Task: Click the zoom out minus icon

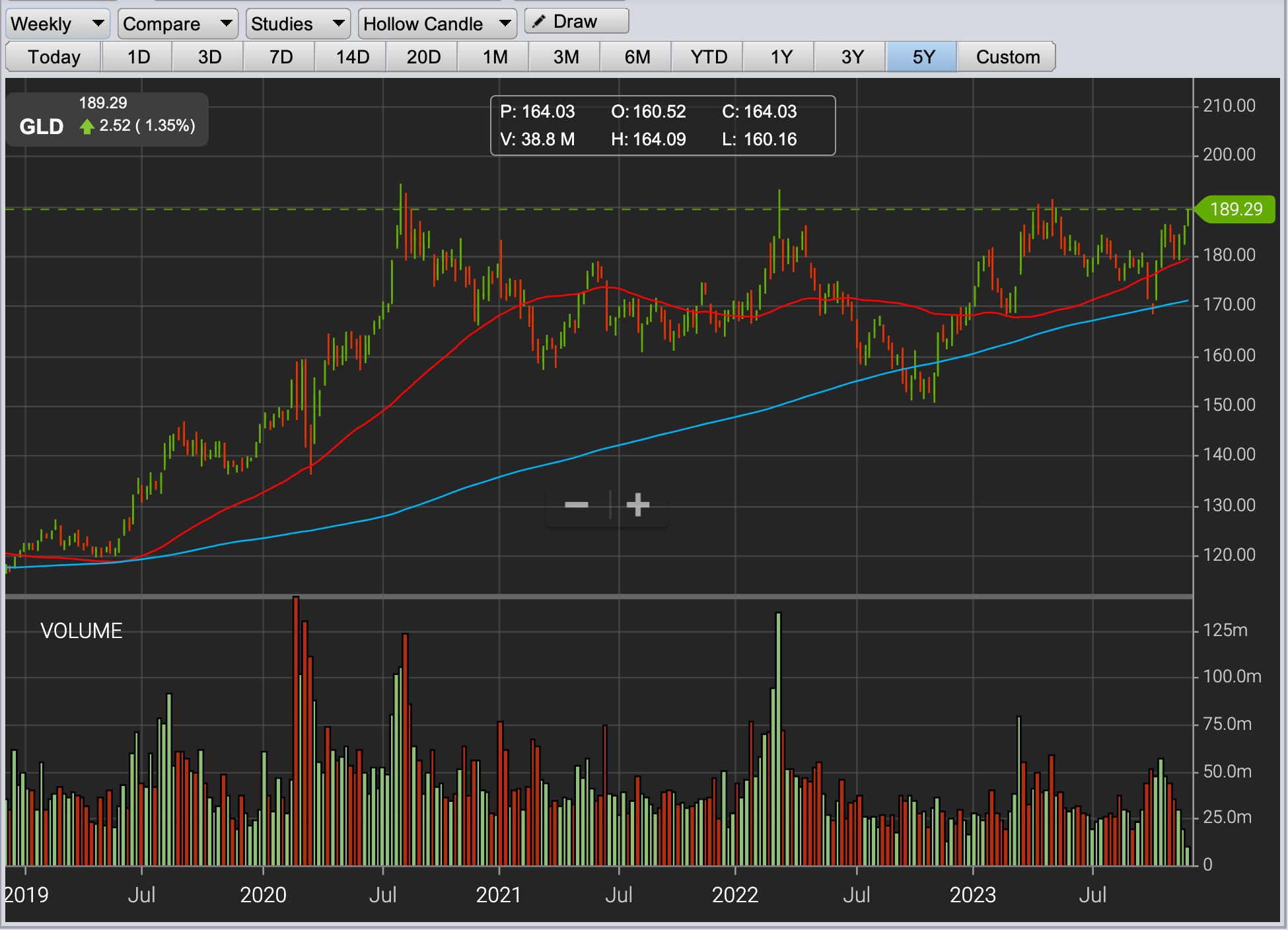Action: 576,505
